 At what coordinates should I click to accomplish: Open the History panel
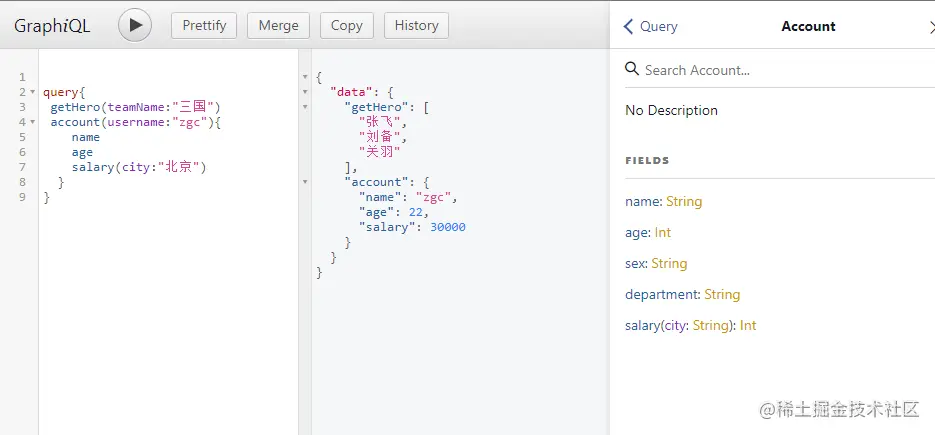[x=416, y=26]
